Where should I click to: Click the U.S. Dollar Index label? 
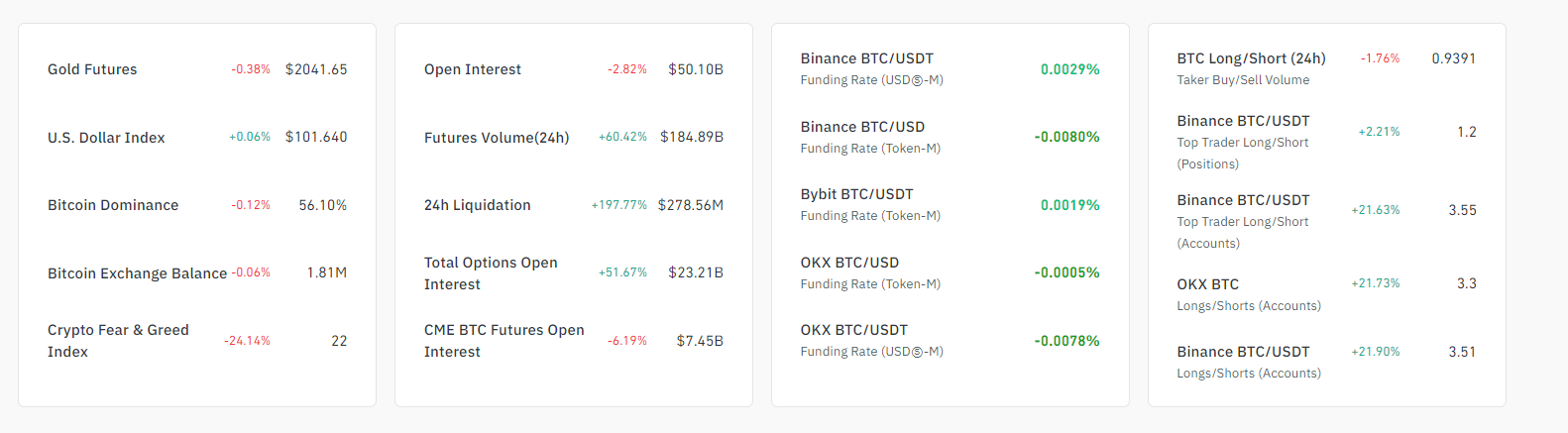(106, 138)
